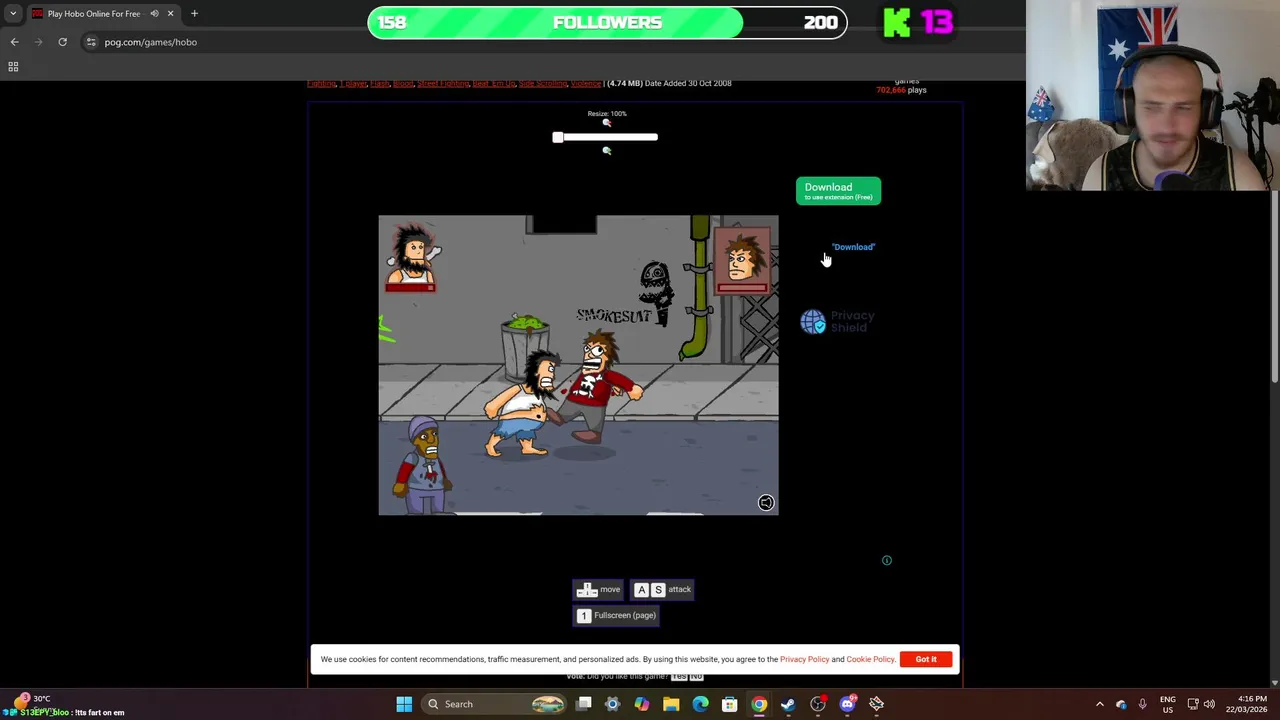Open the Blood tag link

[403, 84]
